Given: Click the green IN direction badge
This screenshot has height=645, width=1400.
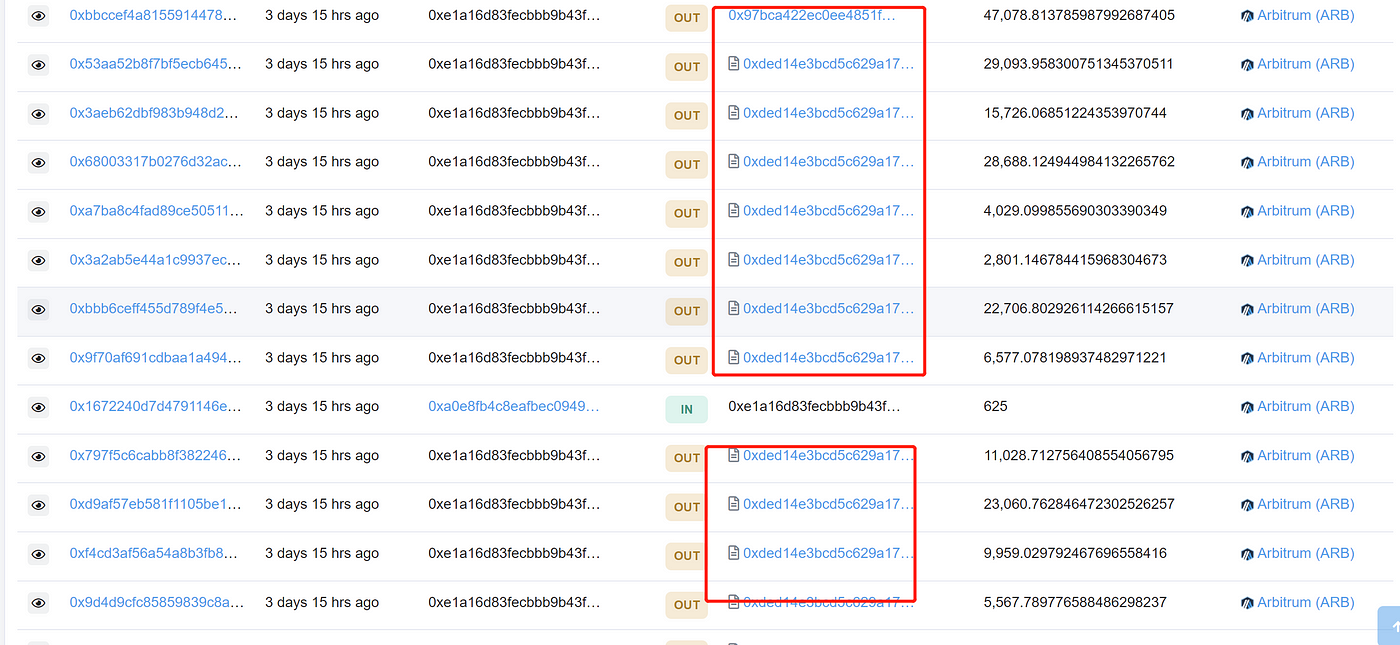Looking at the screenshot, I should (687, 409).
